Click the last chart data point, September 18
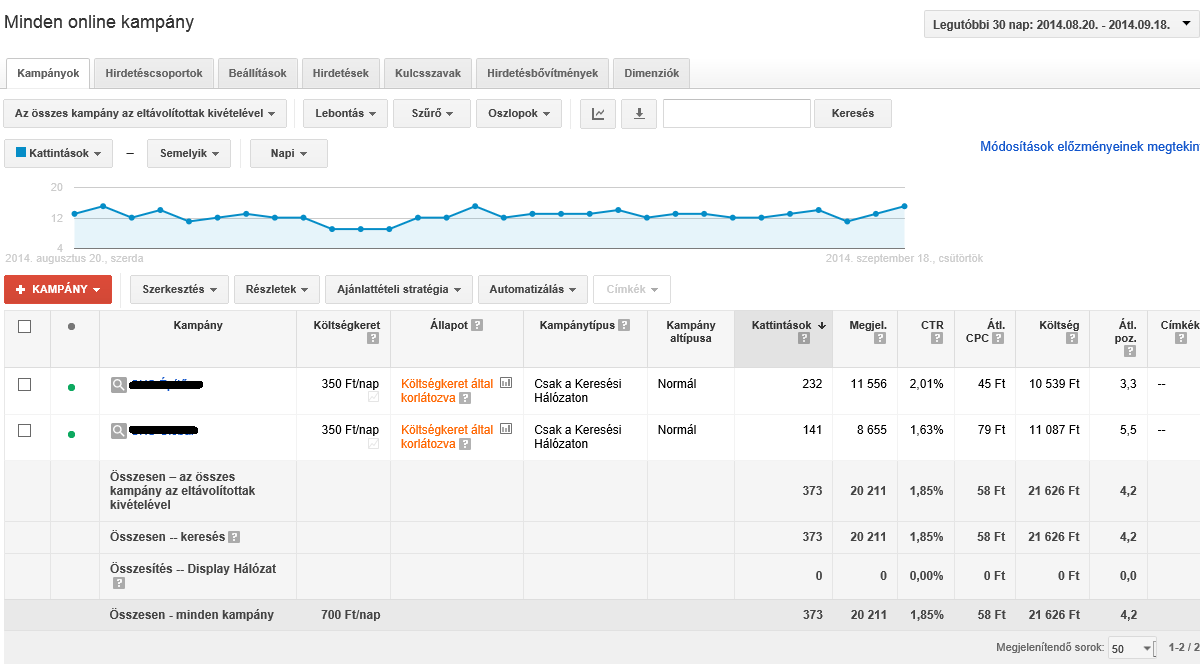This screenshot has height=670, width=1200. [x=904, y=206]
